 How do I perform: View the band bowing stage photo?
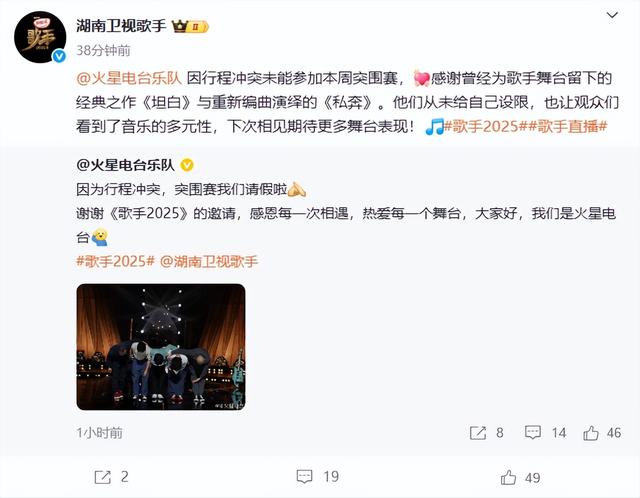pos(161,347)
